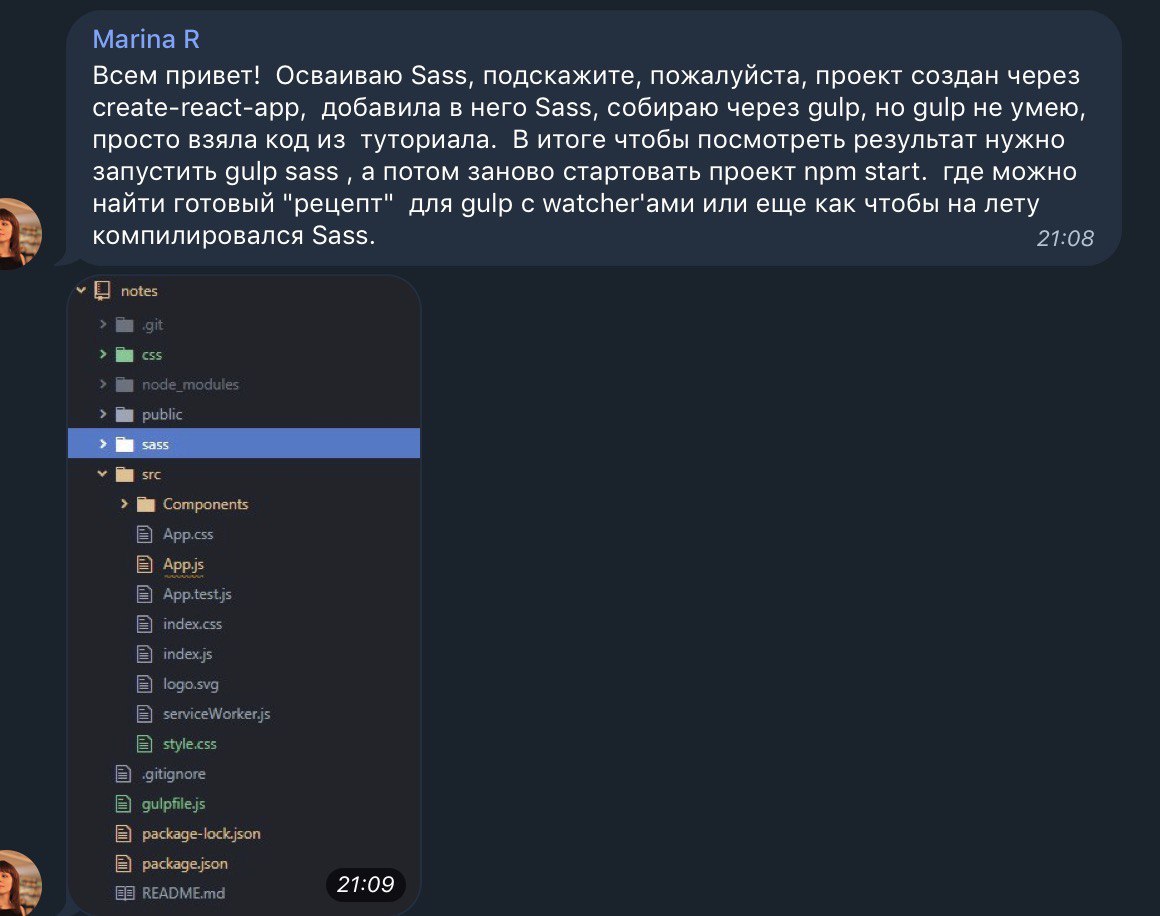Select the css folder label
The image size is (1160, 916).
152,355
